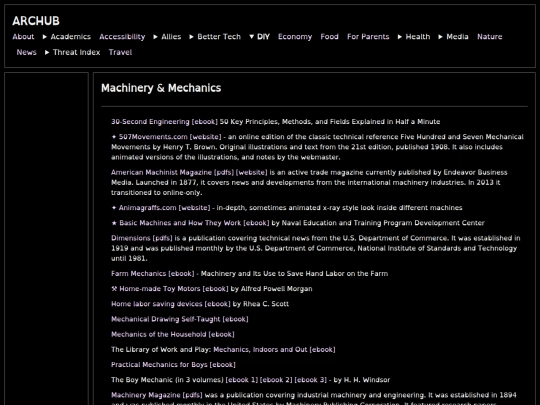Expand the Better Tech submenu arrow
Viewport: 540px width, 405px height.
(191, 37)
